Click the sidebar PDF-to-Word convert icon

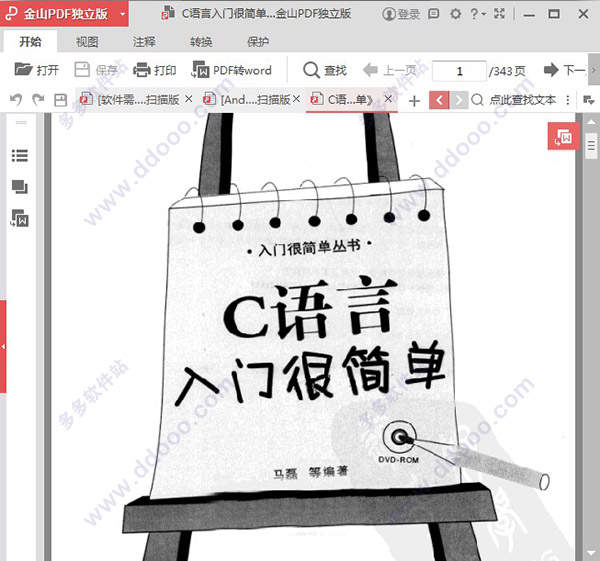point(20,218)
